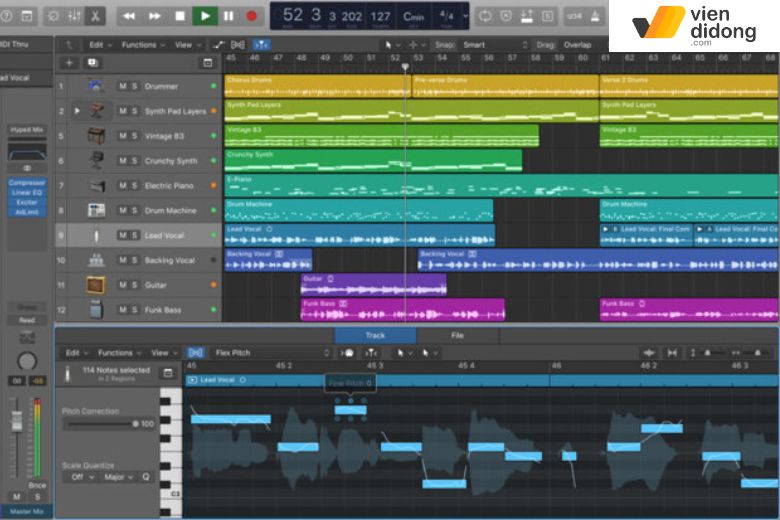780x520 pixels.
Task: Open the Editors scissors icon
Action: point(95,16)
